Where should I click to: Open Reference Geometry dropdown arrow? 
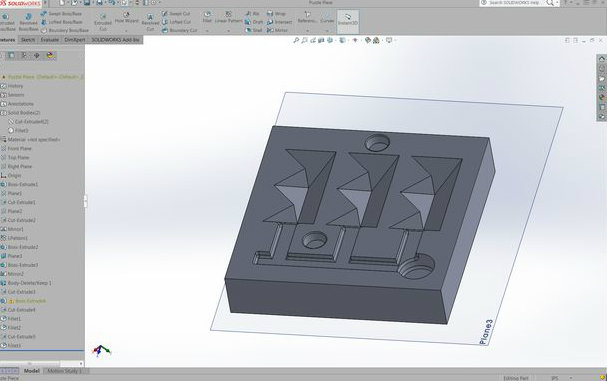307,31
